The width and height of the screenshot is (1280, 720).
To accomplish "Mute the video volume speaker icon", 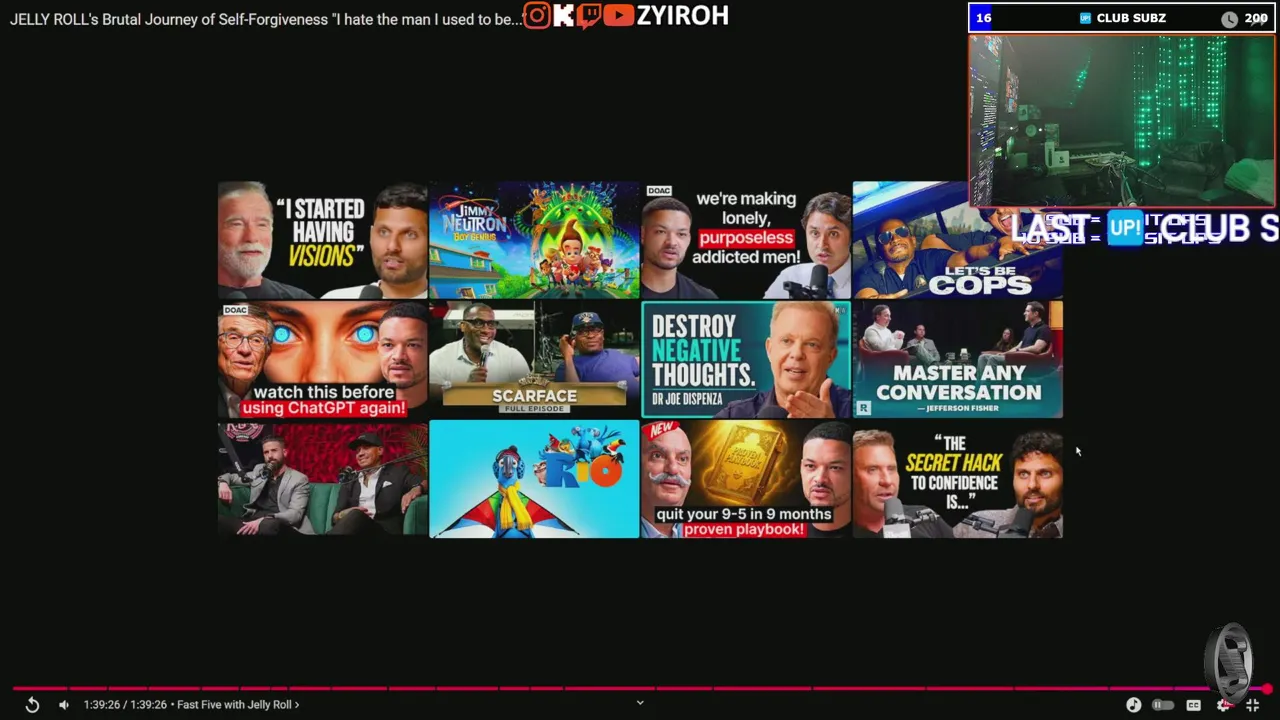I will coord(64,705).
